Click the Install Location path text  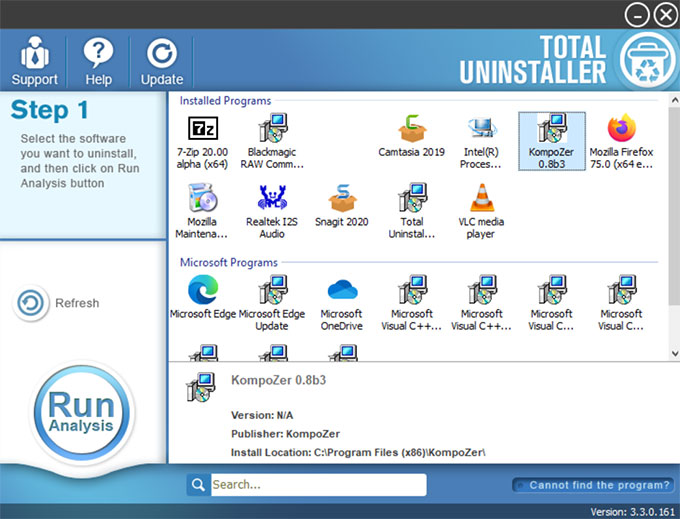(x=358, y=453)
